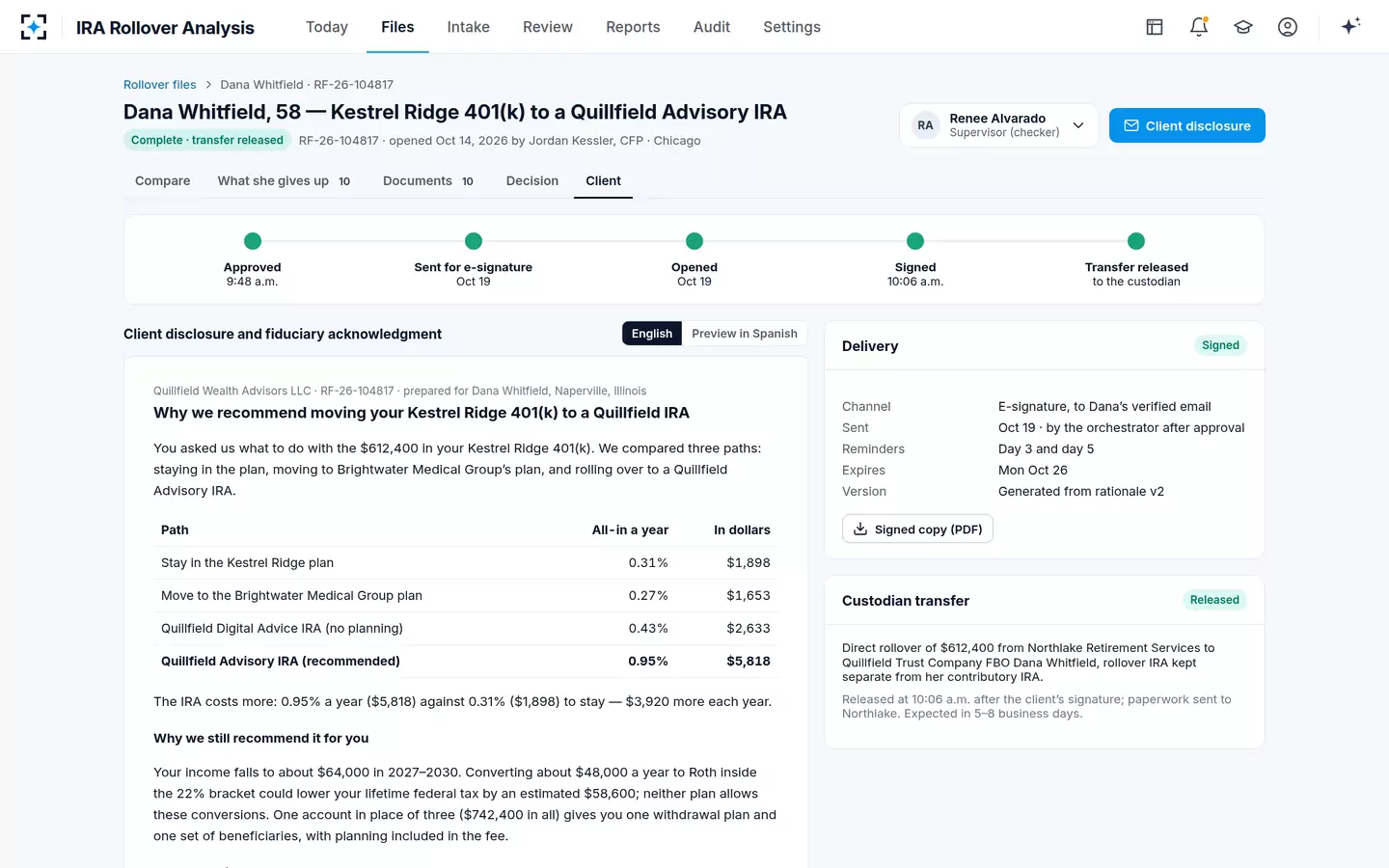Switch disclosure language to English
This screenshot has height=868, width=1389.
coord(652,334)
